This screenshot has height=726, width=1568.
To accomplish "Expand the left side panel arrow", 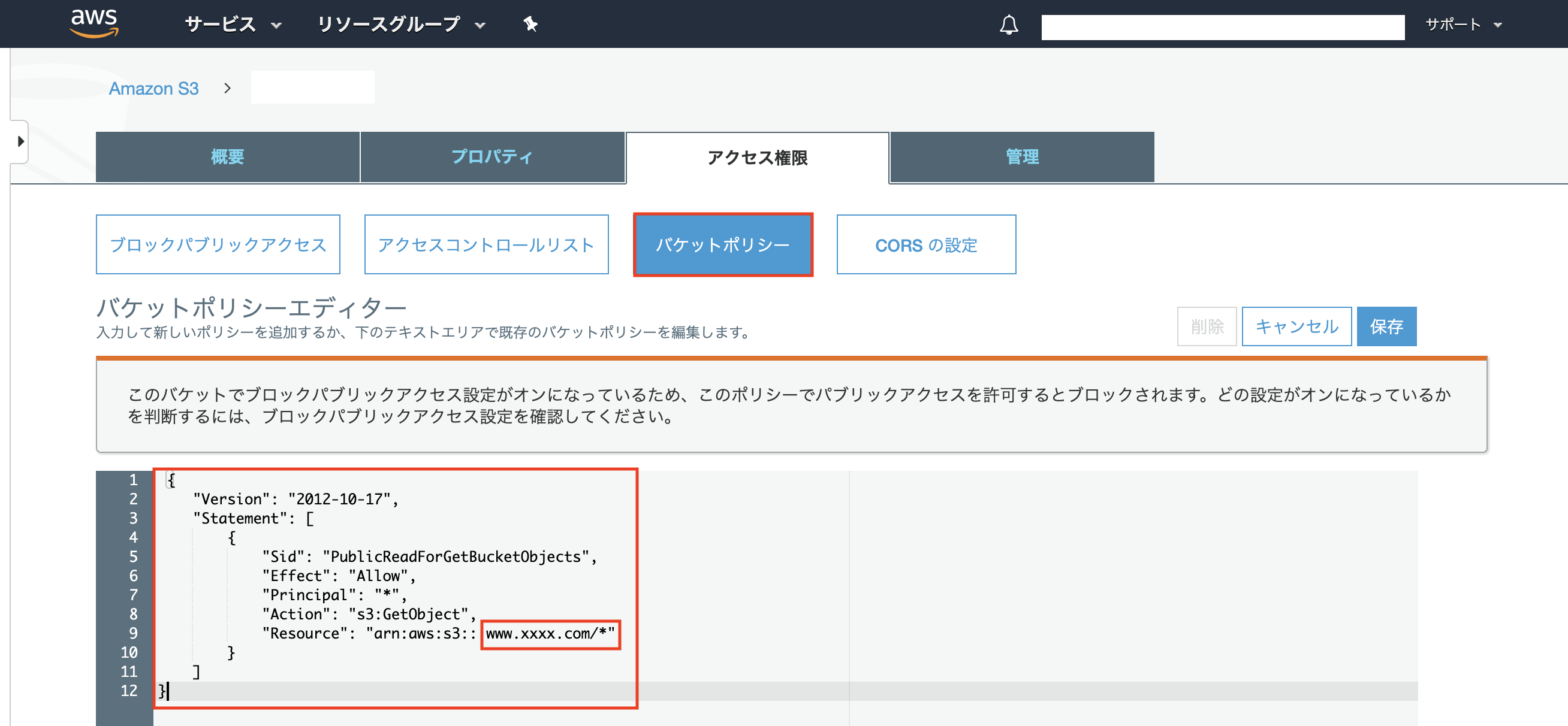I will point(22,143).
